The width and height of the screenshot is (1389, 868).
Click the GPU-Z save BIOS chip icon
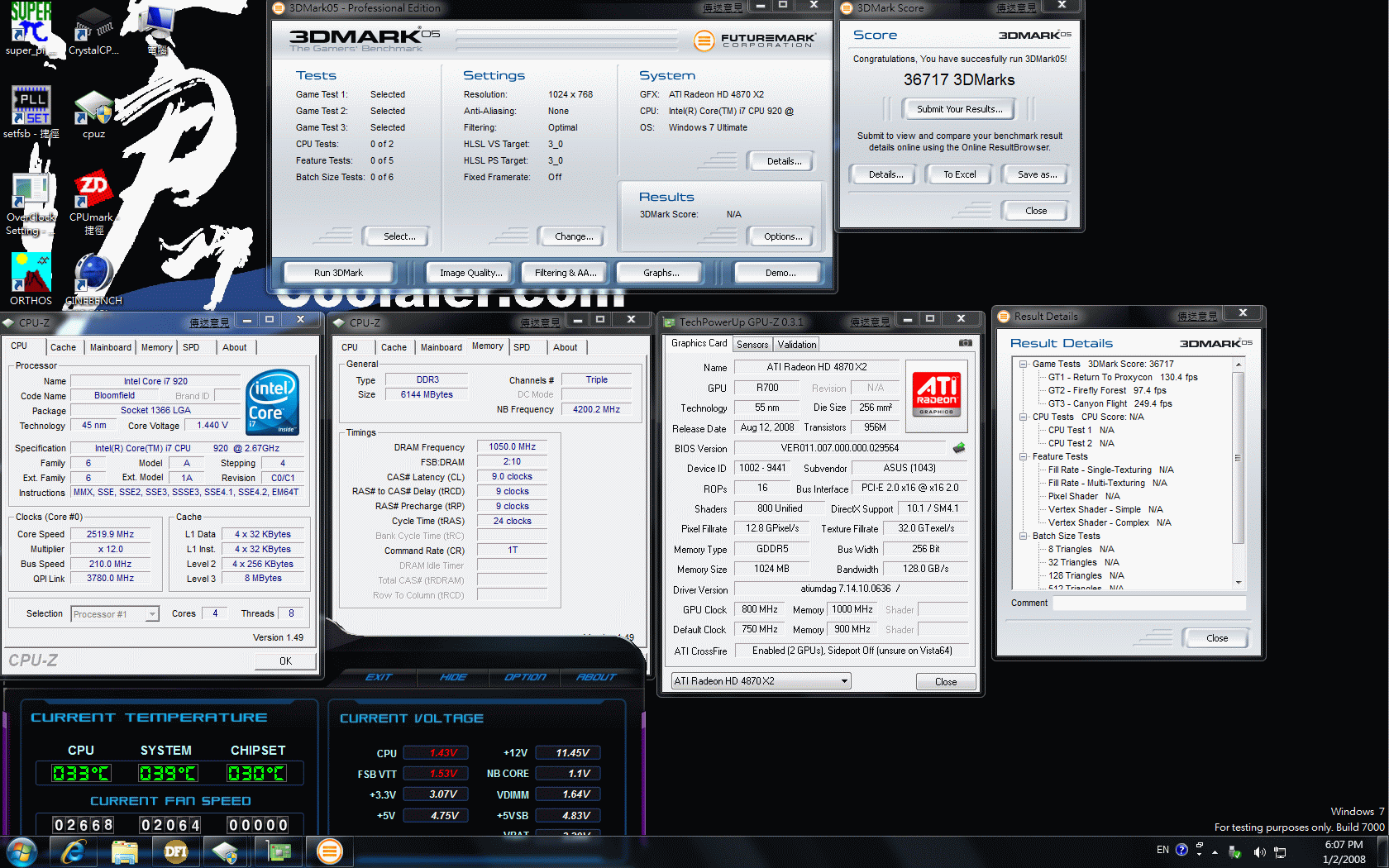959,448
